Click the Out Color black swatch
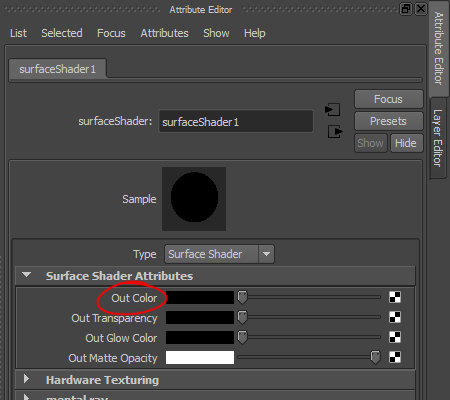This screenshot has width=450, height=400. 200,297
